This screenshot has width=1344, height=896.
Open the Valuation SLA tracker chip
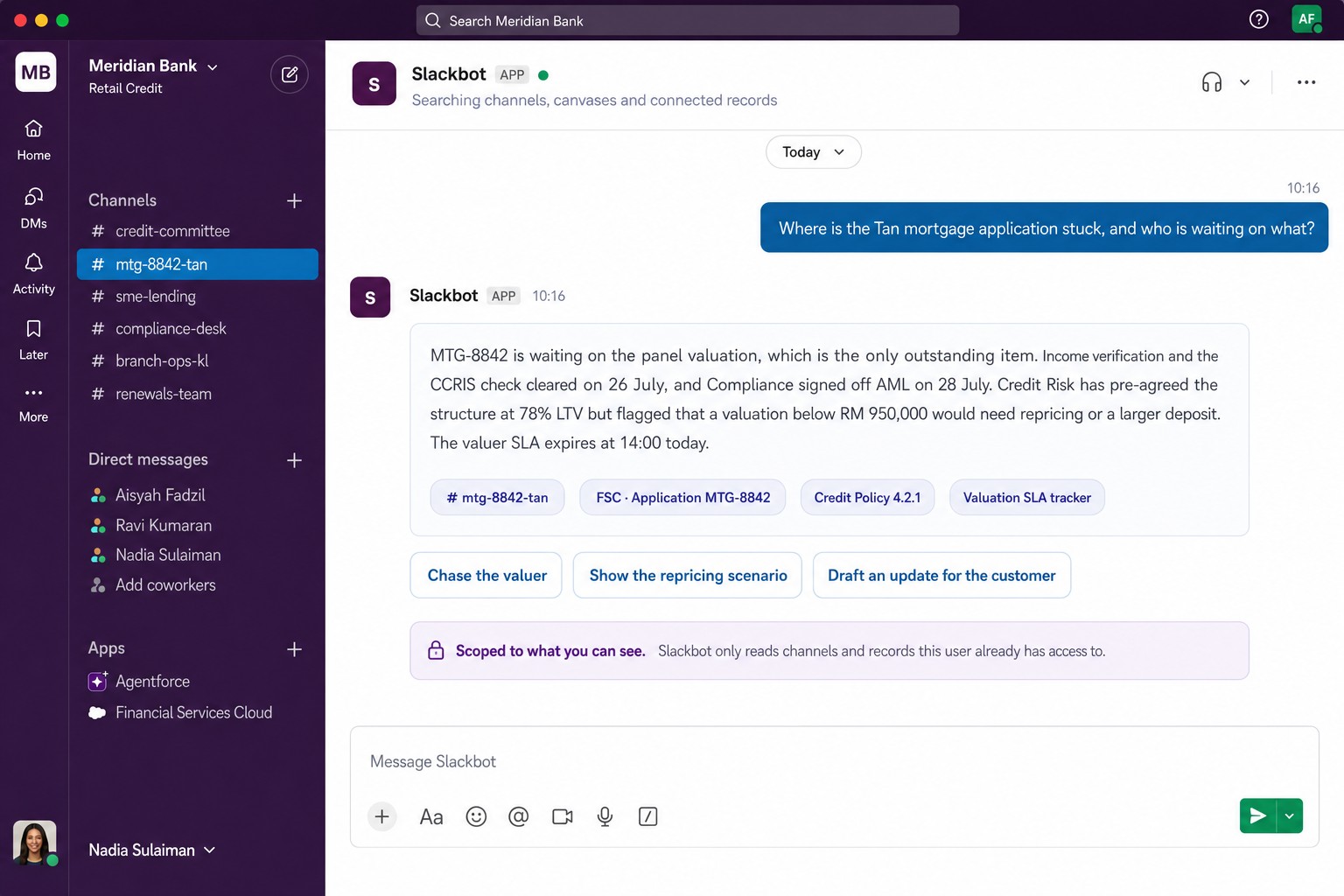pos(1026,497)
